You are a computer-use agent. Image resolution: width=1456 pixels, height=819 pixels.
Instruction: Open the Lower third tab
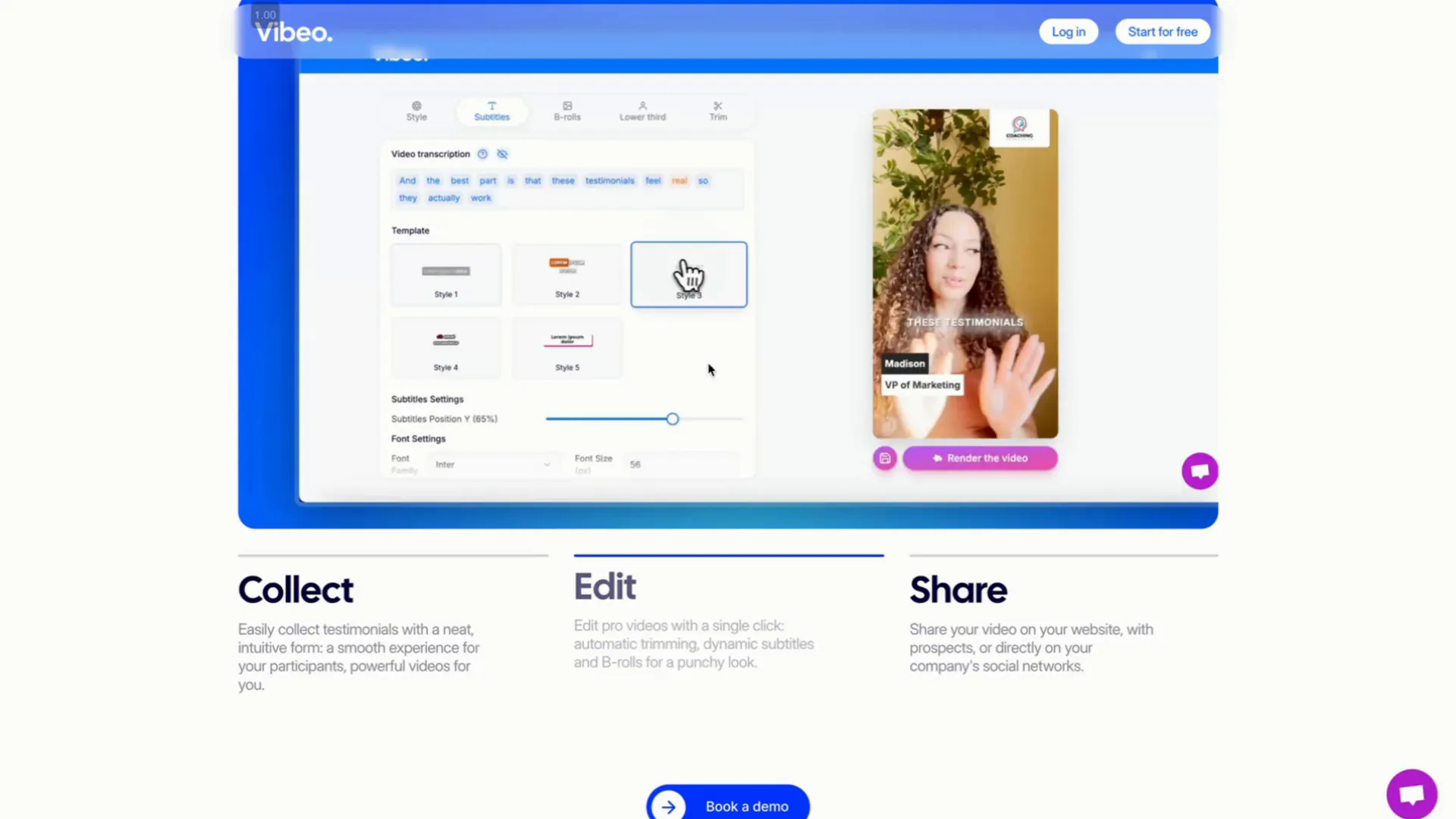pyautogui.click(x=642, y=111)
